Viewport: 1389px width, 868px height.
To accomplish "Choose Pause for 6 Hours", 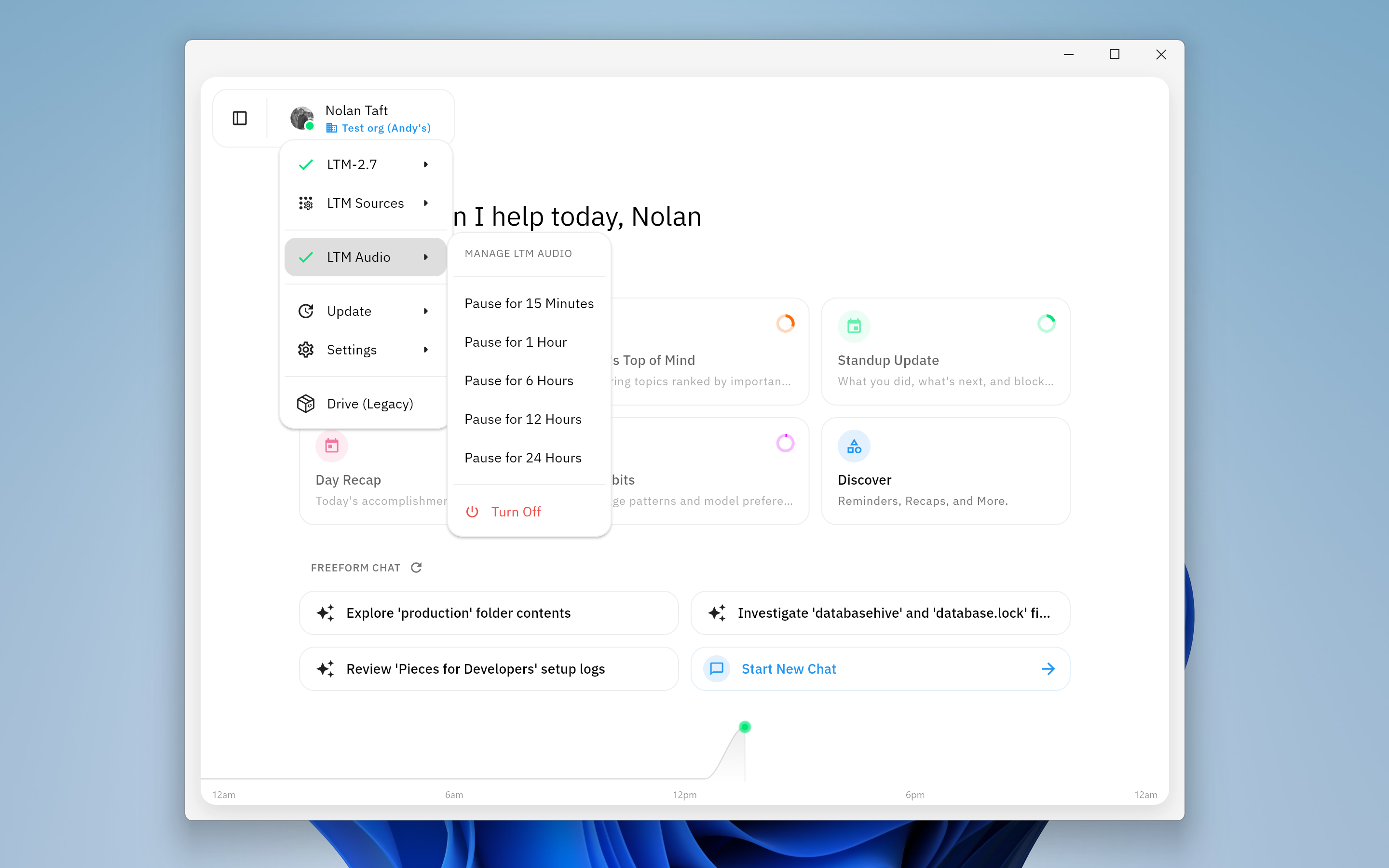I will coord(518,380).
